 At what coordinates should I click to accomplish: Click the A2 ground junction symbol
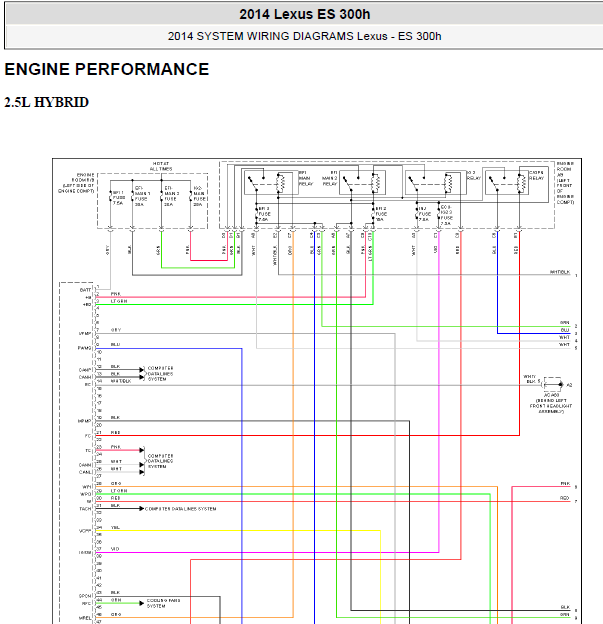tap(552, 384)
